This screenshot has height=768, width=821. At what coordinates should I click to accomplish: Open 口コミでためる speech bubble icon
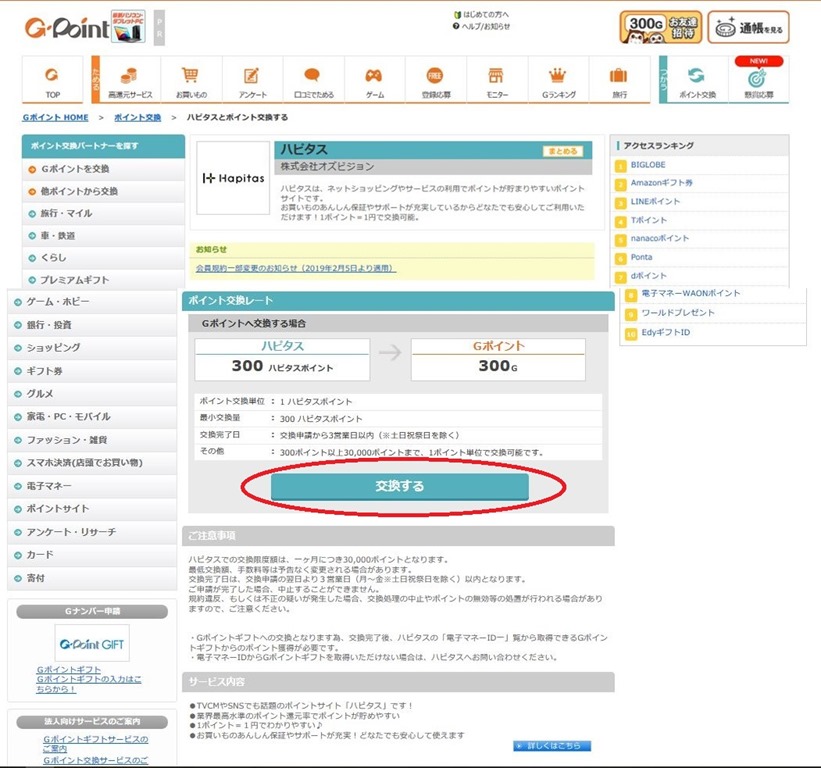pyautogui.click(x=314, y=80)
